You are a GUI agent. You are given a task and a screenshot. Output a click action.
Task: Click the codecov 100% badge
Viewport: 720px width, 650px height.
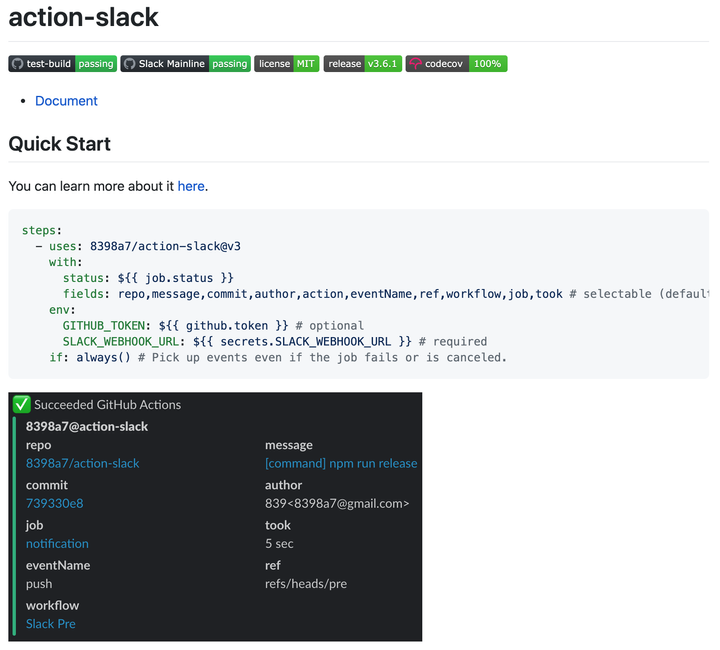[x=456, y=64]
